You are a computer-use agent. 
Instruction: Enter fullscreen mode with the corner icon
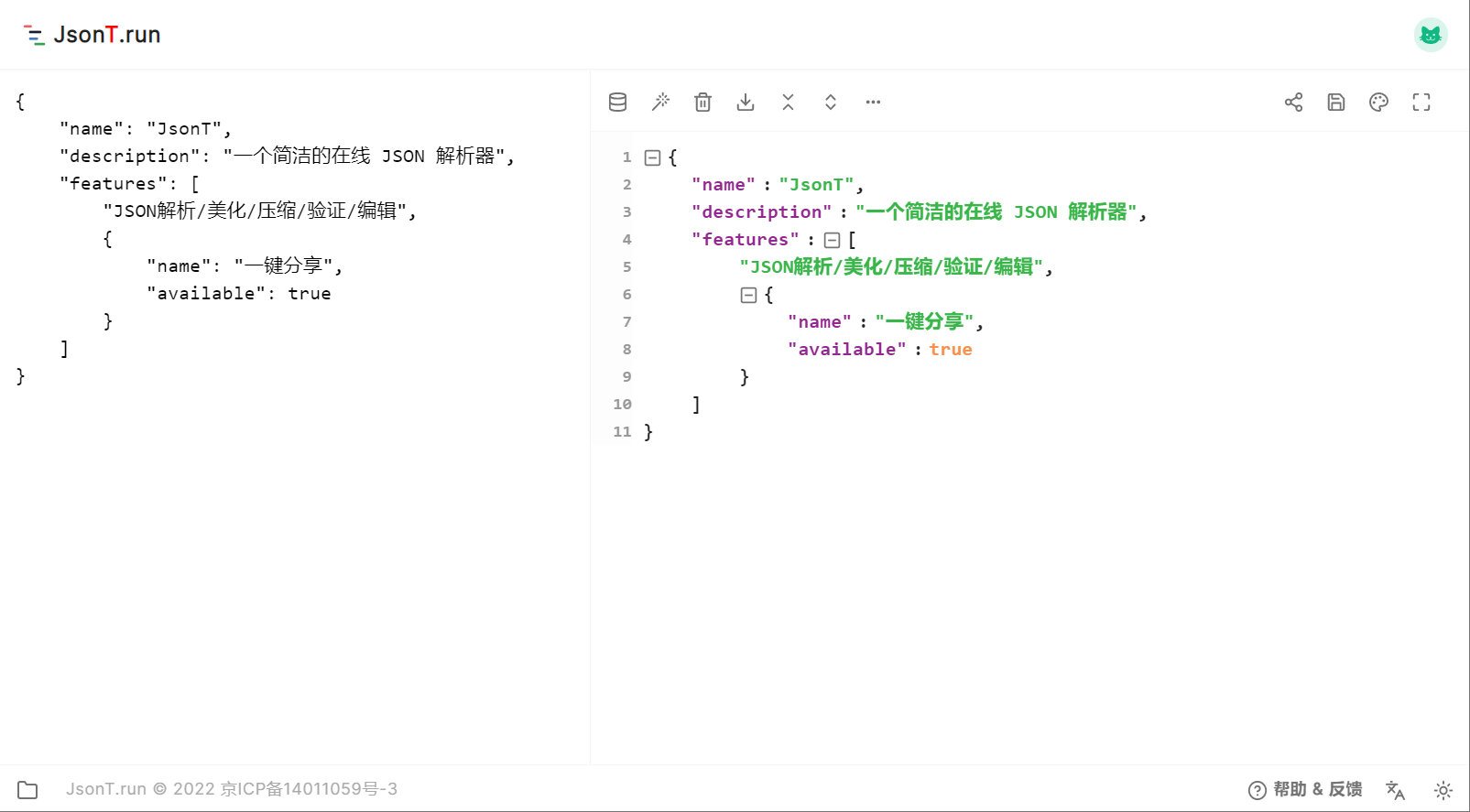click(1421, 103)
